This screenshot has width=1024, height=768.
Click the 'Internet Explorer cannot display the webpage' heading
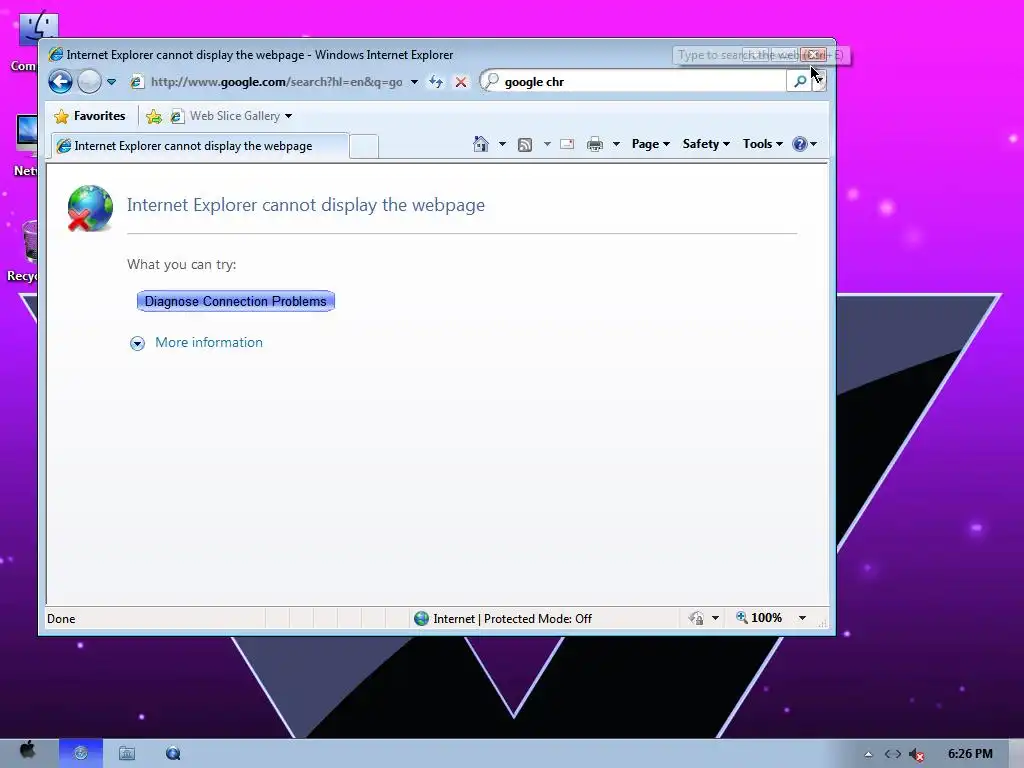pyautogui.click(x=306, y=205)
